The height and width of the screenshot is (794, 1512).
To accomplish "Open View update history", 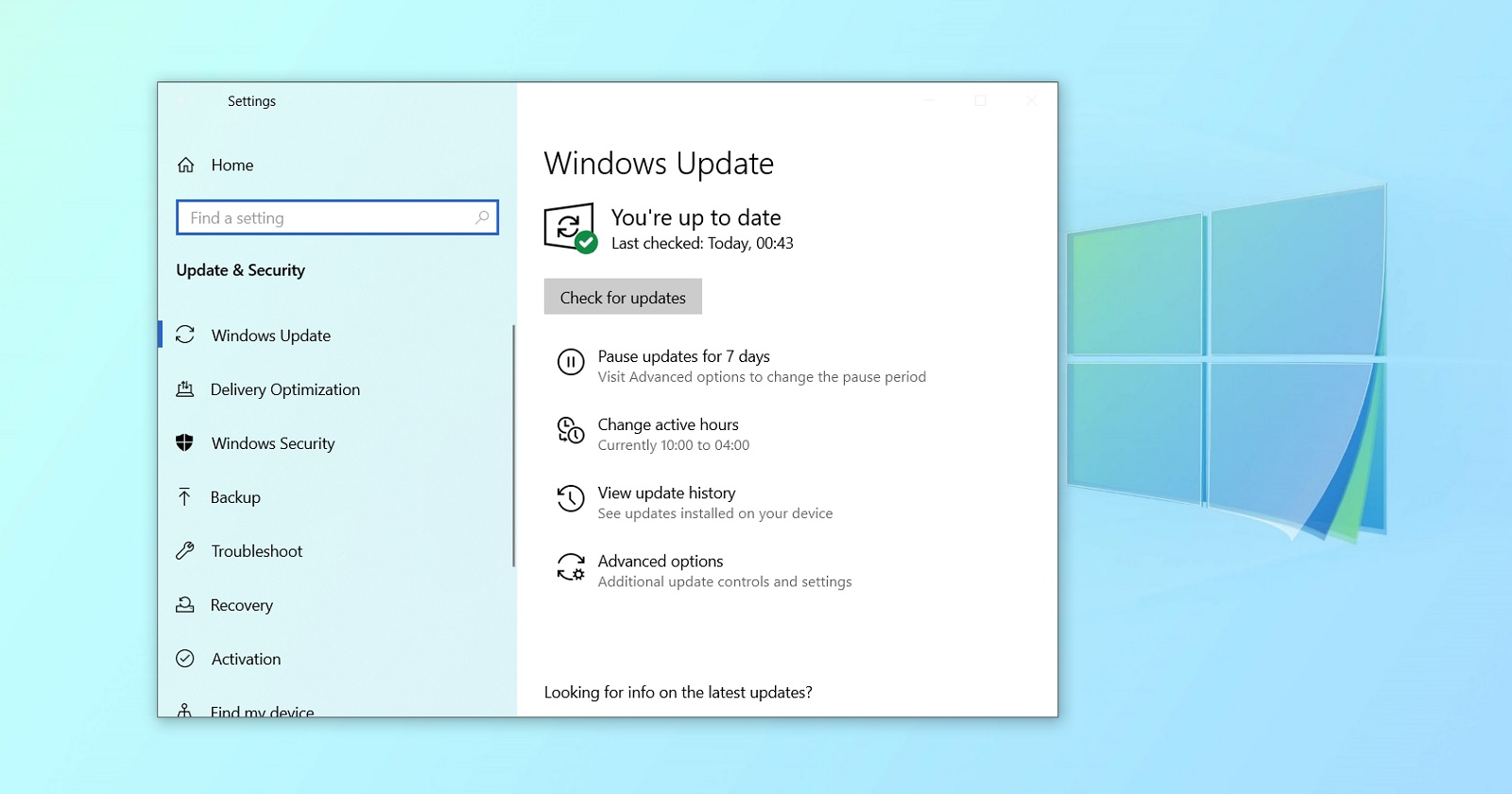I will tap(666, 492).
